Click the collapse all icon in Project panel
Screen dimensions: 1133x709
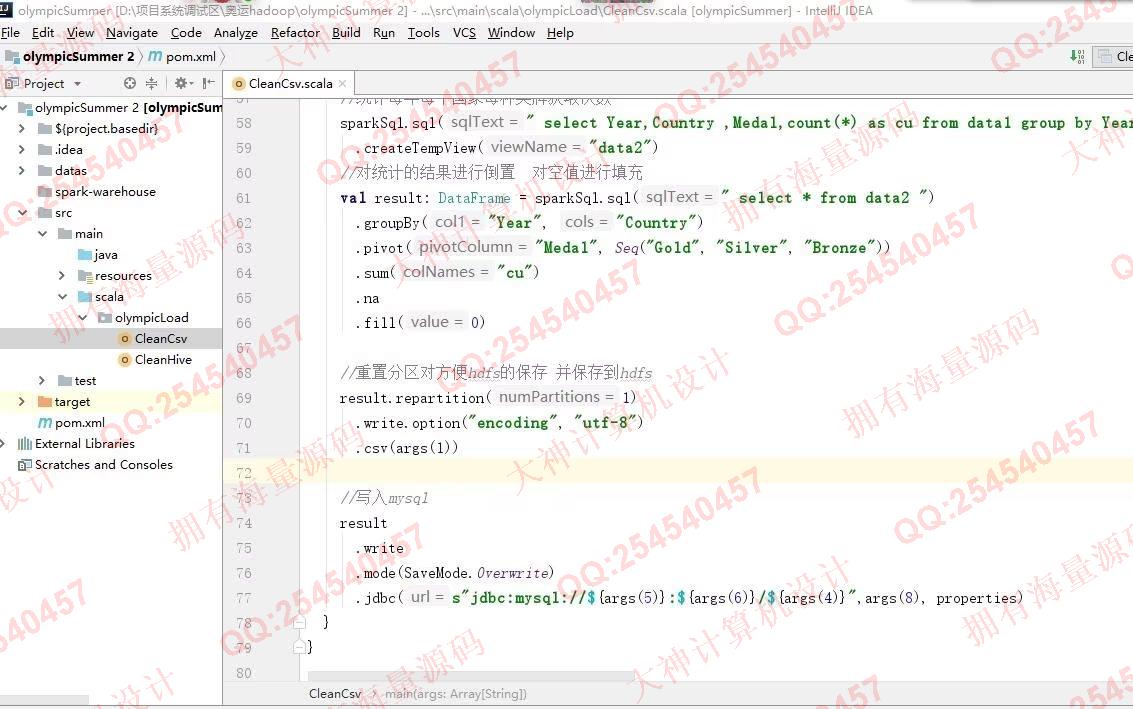[152, 83]
